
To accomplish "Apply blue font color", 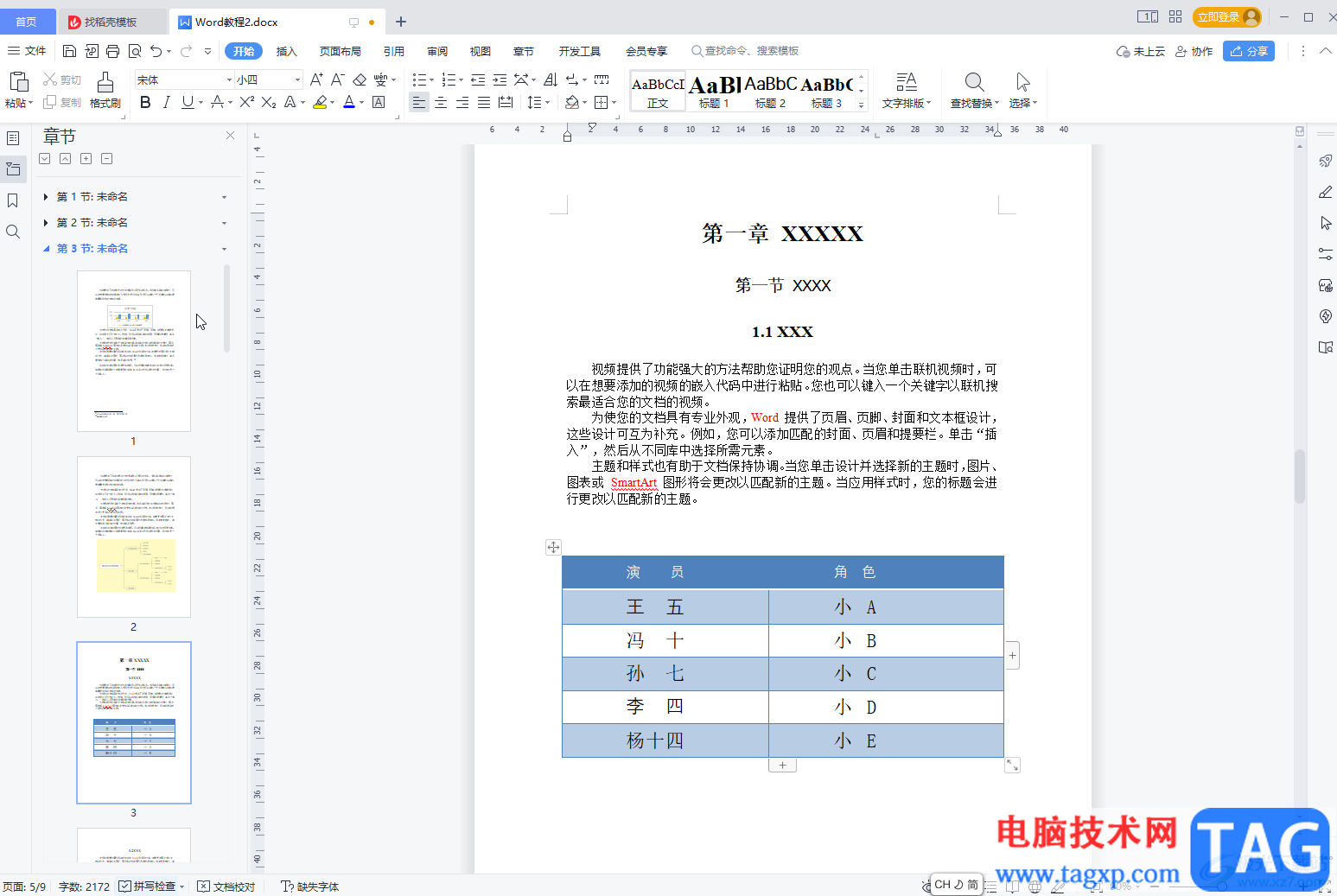I will click(x=349, y=102).
